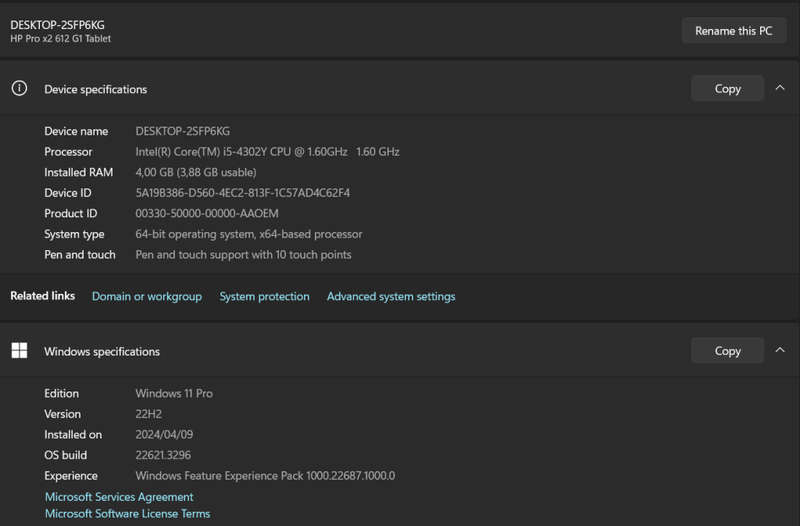Select the OS build value 22621.3296
Viewport: 800px width, 526px height.
pyautogui.click(x=163, y=455)
